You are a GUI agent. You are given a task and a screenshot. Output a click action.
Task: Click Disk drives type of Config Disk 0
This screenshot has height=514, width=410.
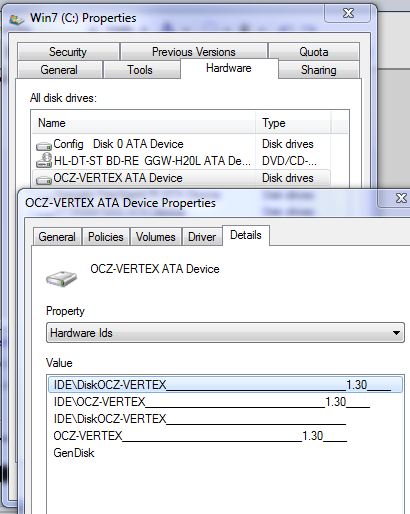[288, 144]
